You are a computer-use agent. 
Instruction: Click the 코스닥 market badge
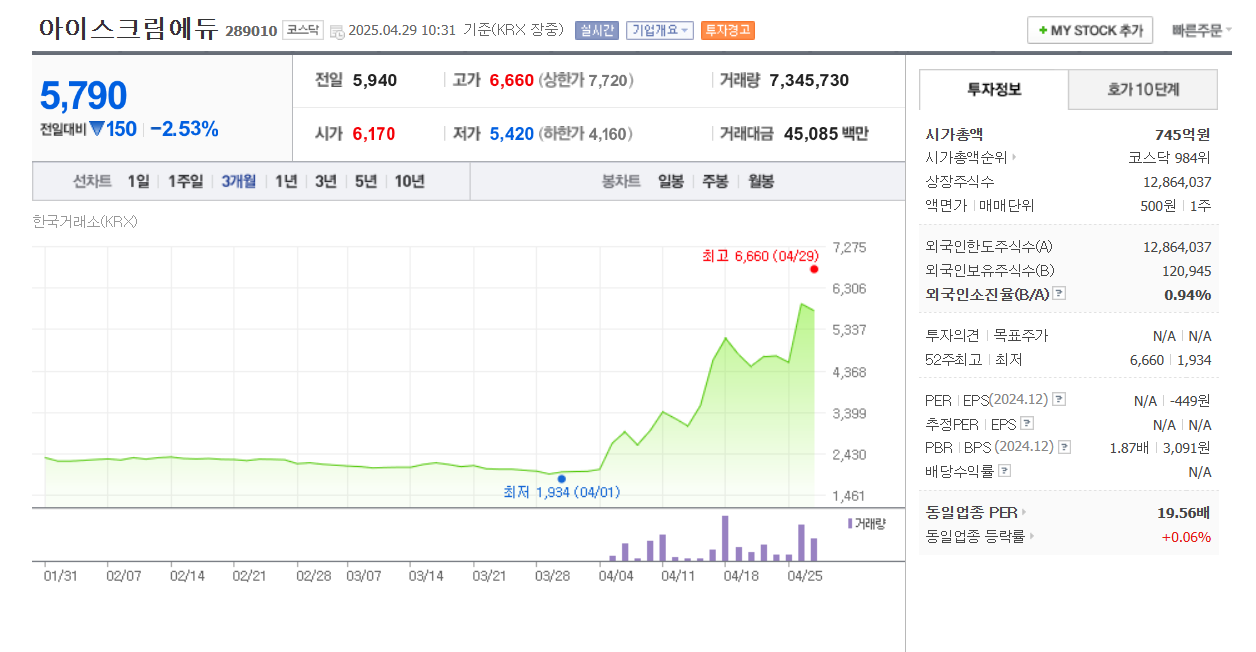[303, 30]
